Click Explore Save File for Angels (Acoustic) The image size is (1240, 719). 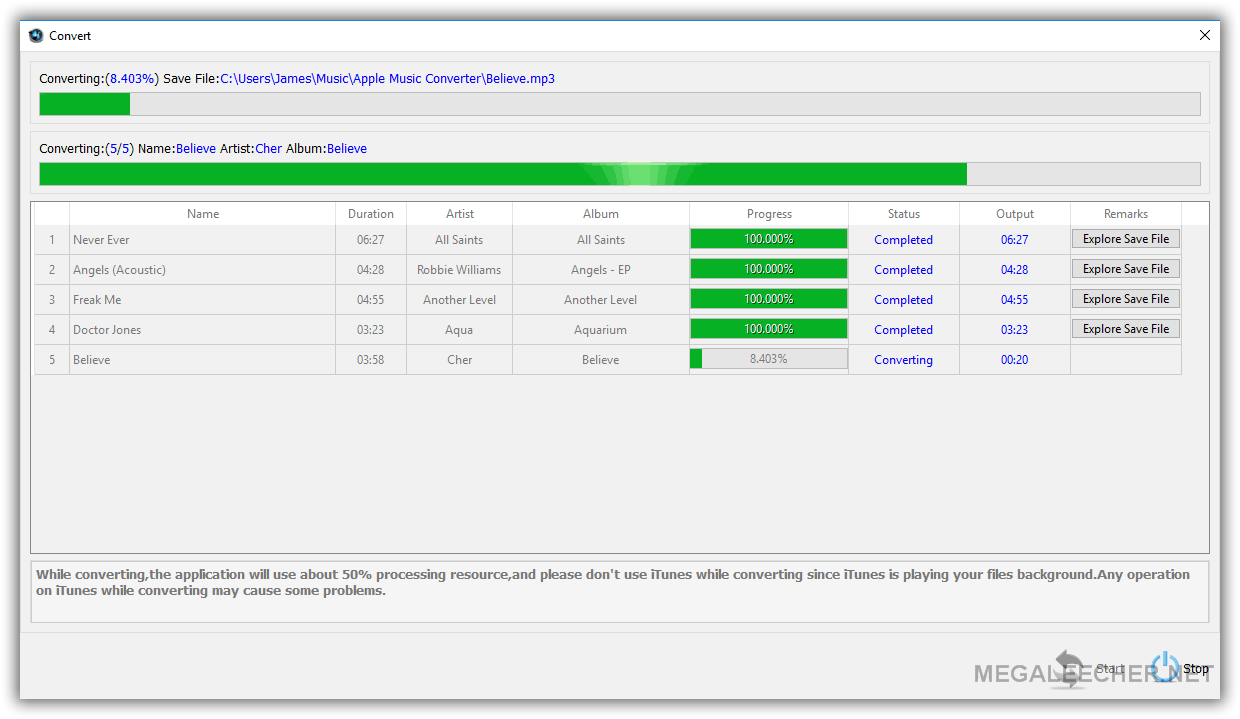(1125, 269)
